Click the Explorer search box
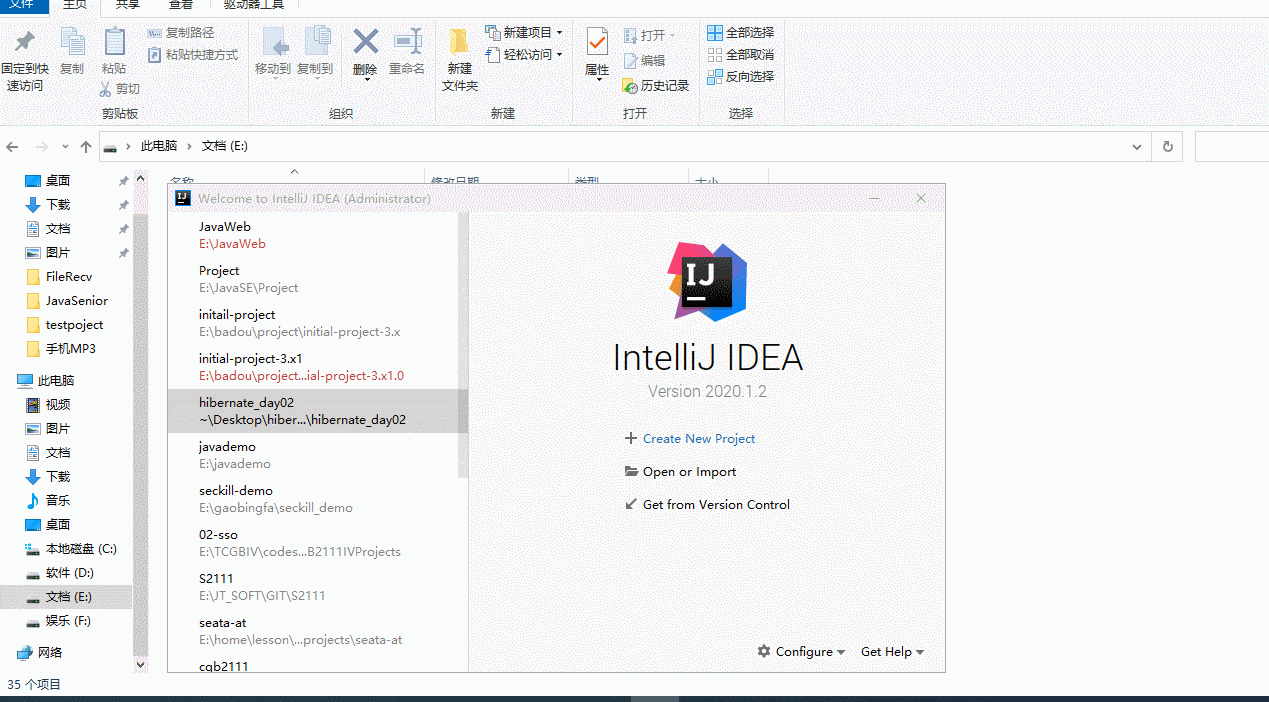1269x702 pixels. tap(1232, 146)
